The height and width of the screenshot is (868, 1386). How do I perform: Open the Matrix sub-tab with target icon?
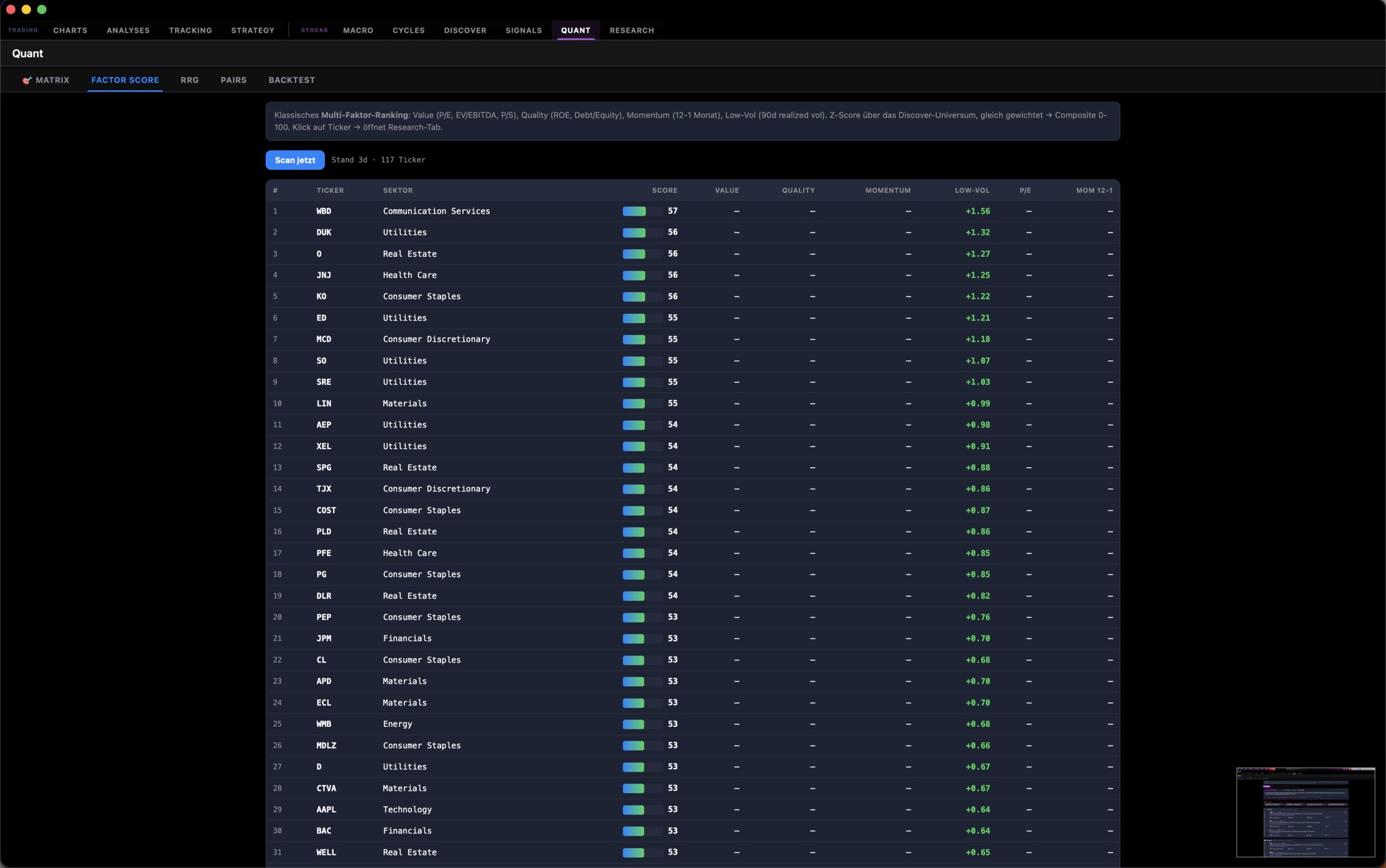46,80
